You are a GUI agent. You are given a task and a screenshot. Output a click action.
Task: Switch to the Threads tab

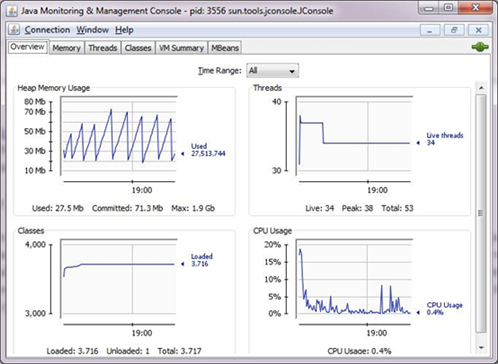click(x=103, y=48)
